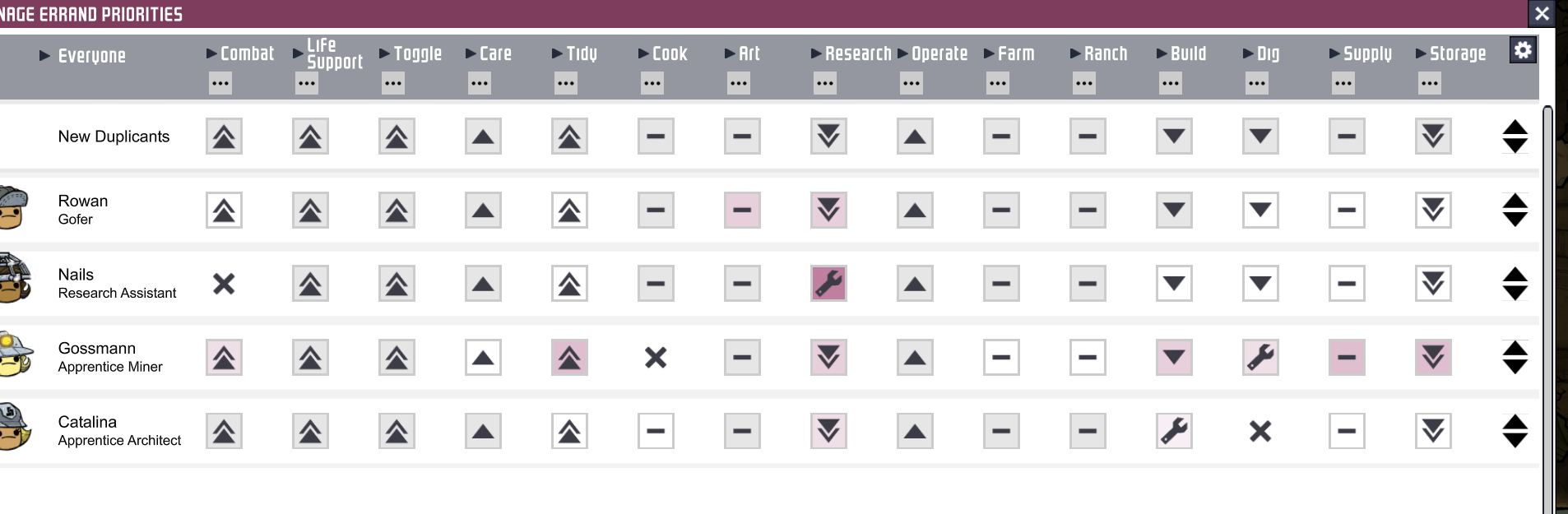The width and height of the screenshot is (1568, 514).
Task: Click Catalina's Build wrench priority icon
Action: 1174,431
